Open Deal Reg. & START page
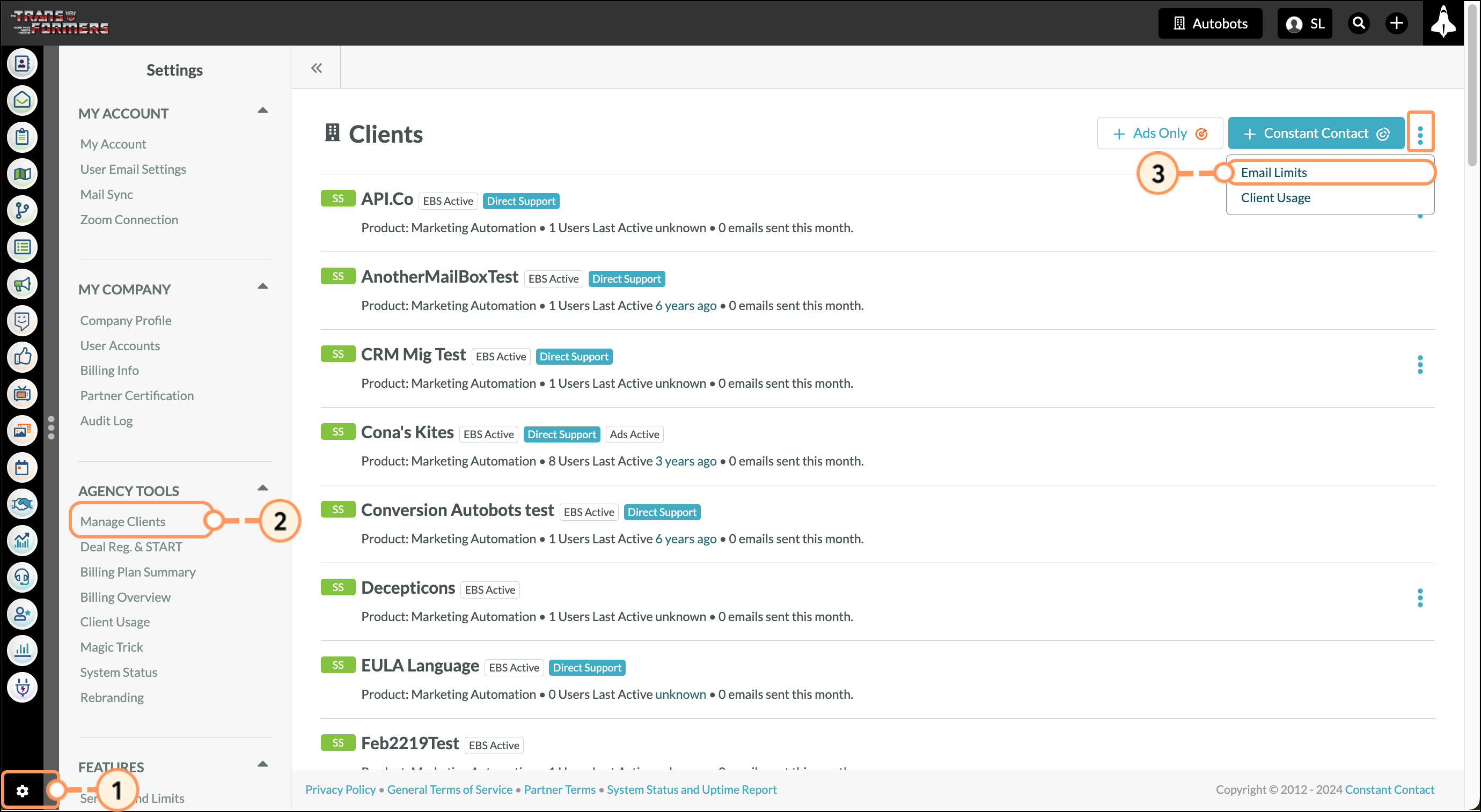 pos(131,547)
